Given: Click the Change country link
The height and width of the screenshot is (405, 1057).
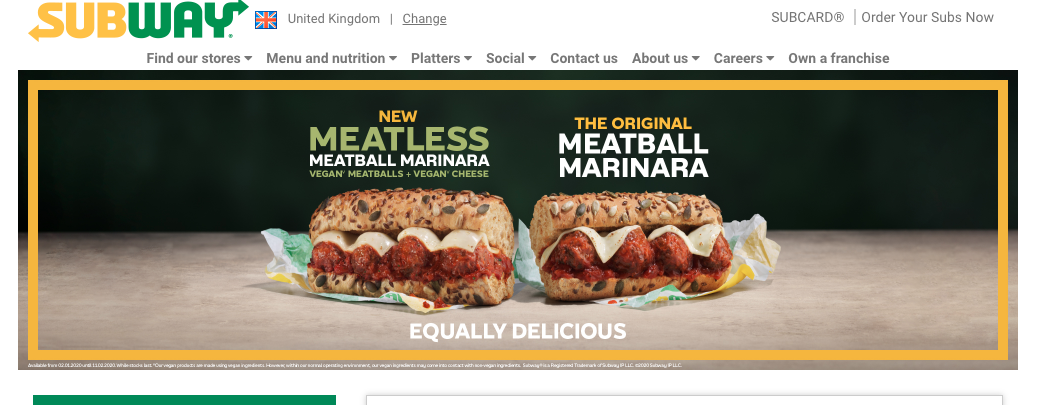Looking at the screenshot, I should 424,19.
